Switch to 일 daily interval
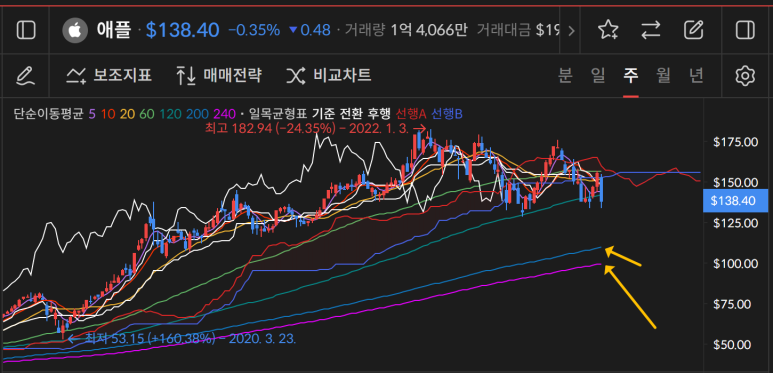Image resolution: width=773 pixels, height=373 pixels. point(598,75)
